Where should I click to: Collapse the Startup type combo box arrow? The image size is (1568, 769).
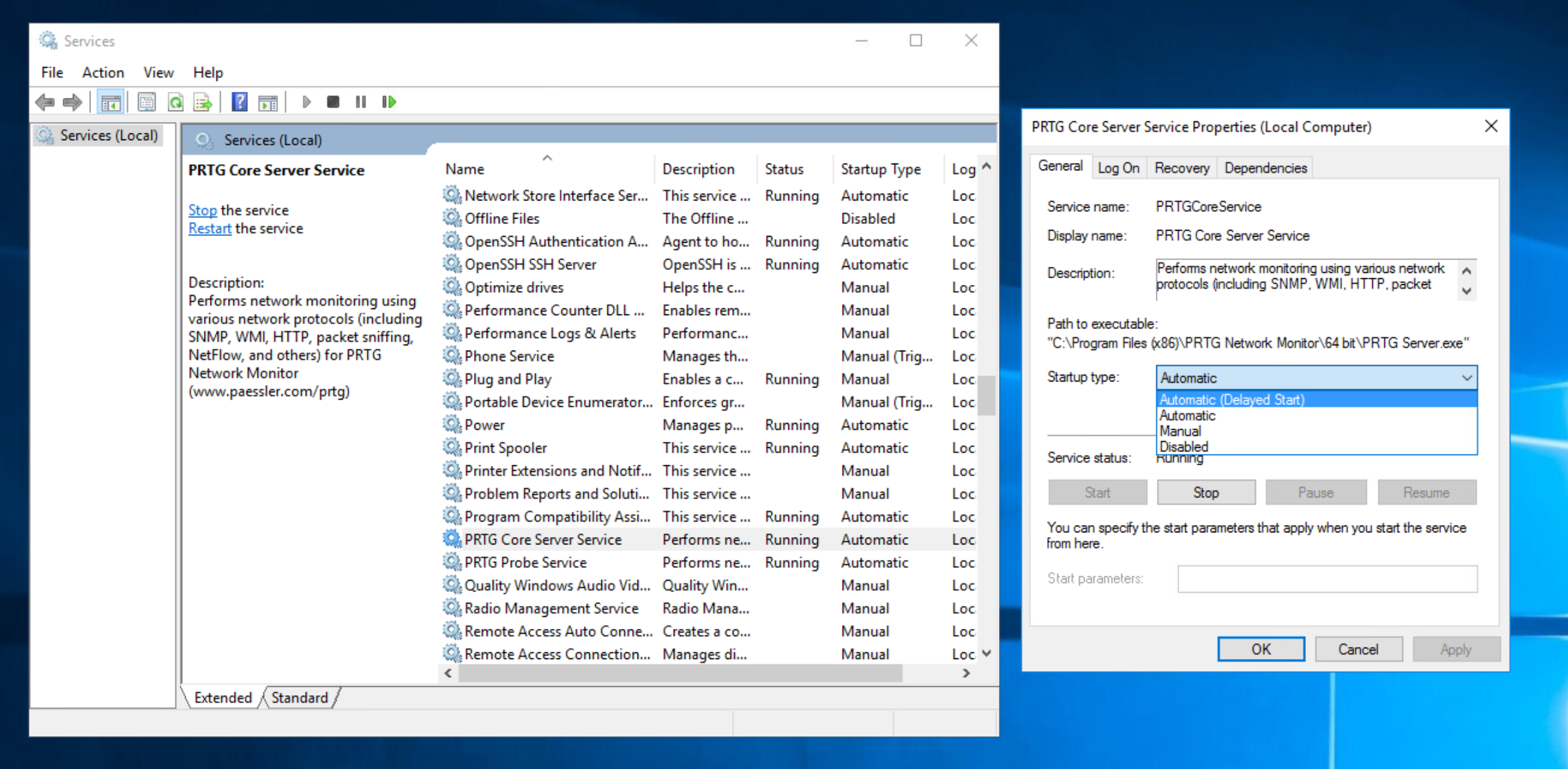[1467, 377]
